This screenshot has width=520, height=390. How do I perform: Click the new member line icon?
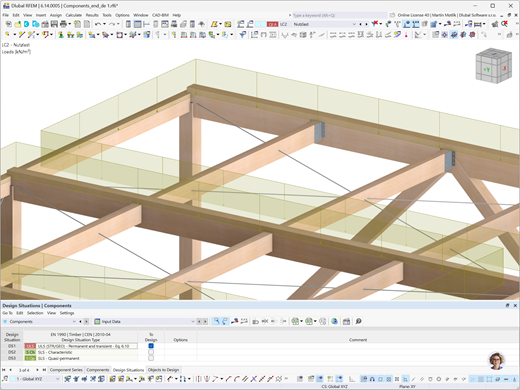[22, 35]
